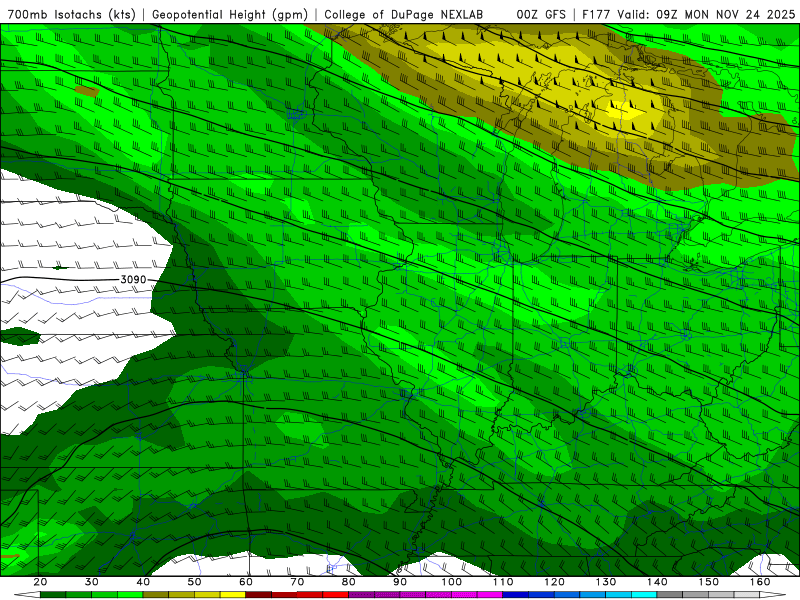This screenshot has width=800, height=600.
Task: Click the "700mb Isotachs (kts)" title text
Action: point(71,14)
